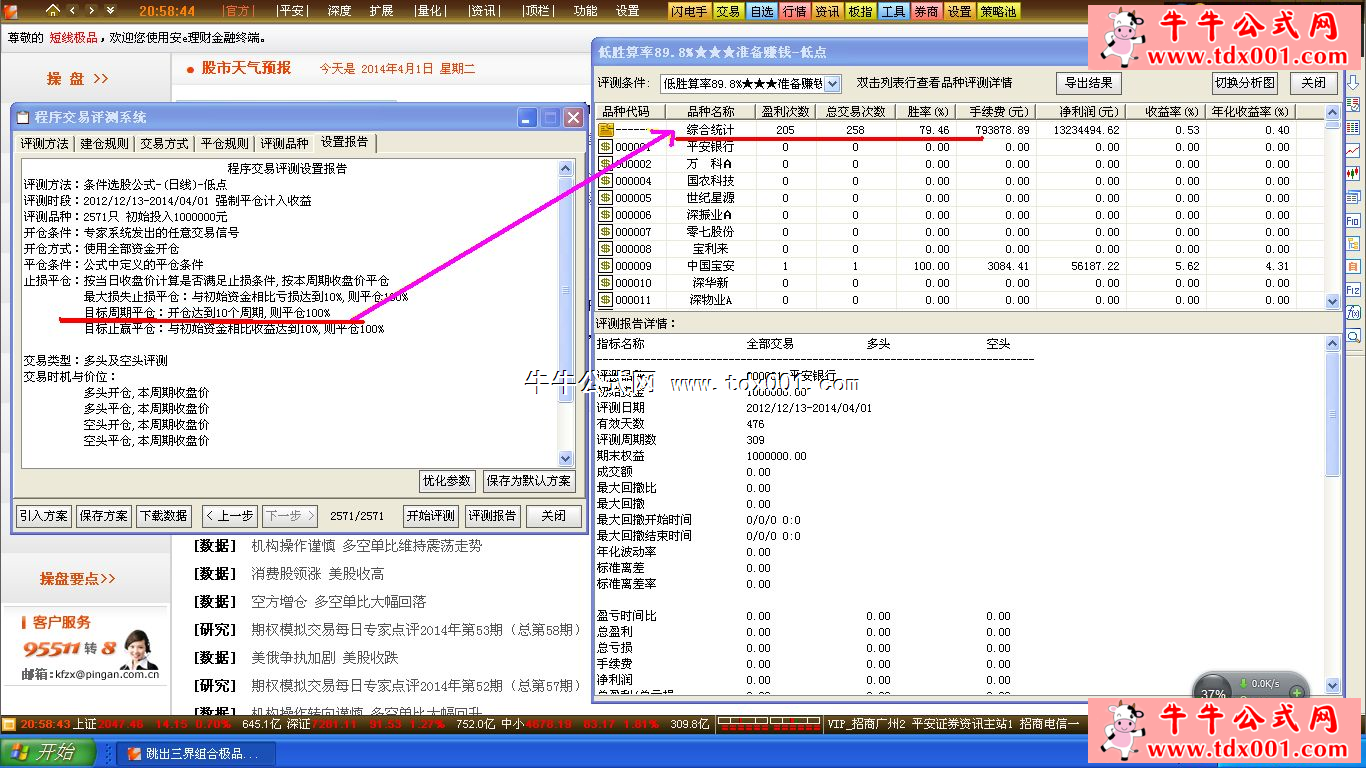
Task: Click the coin icon of 000011 深物业A row
Action: pos(605,300)
